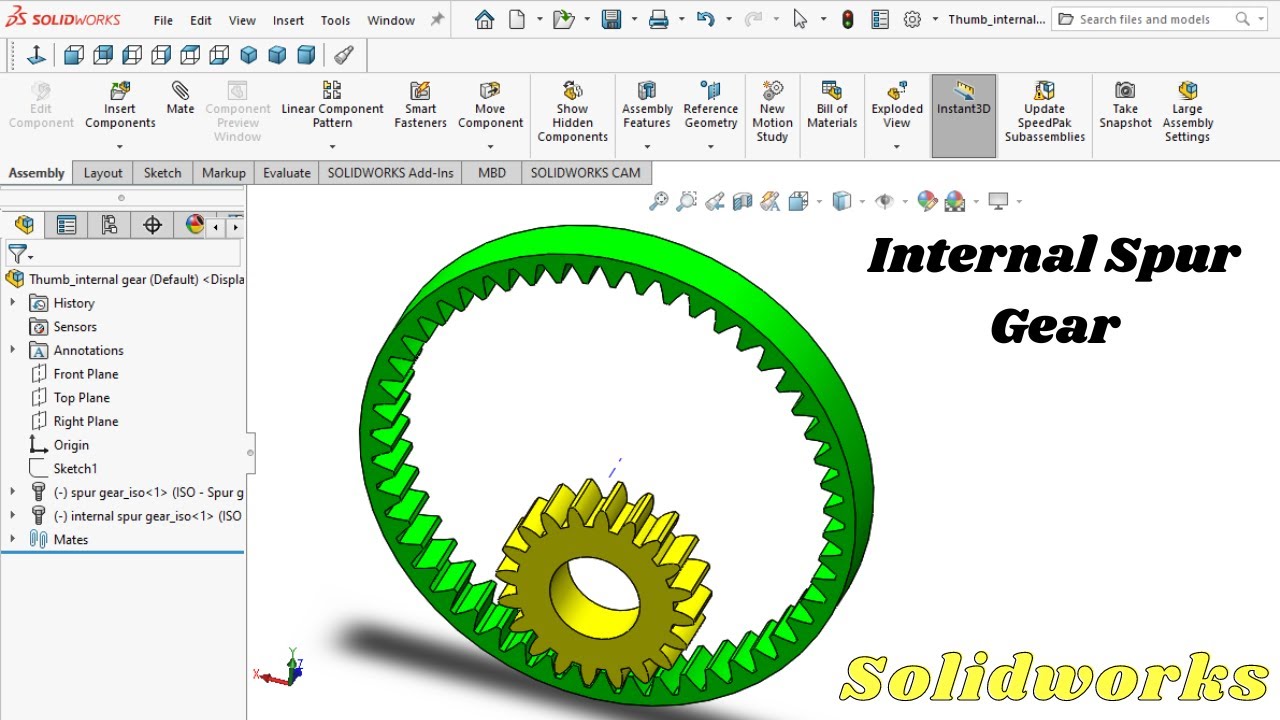The height and width of the screenshot is (720, 1280).
Task: Open the FeatureManager design tree tab
Action: (24, 225)
